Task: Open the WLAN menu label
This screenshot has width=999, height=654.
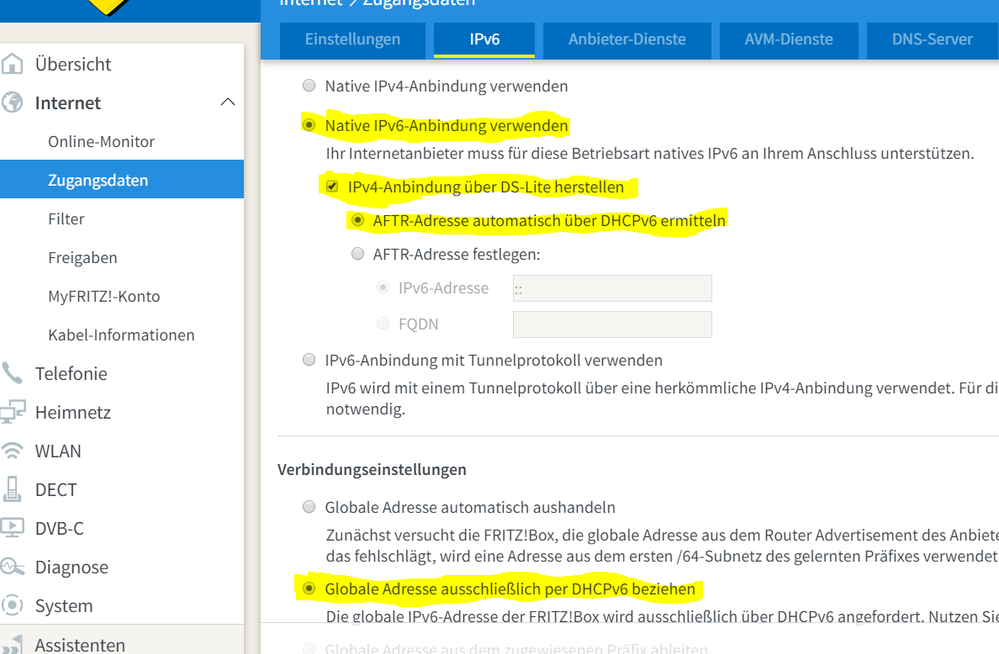Action: point(58,451)
